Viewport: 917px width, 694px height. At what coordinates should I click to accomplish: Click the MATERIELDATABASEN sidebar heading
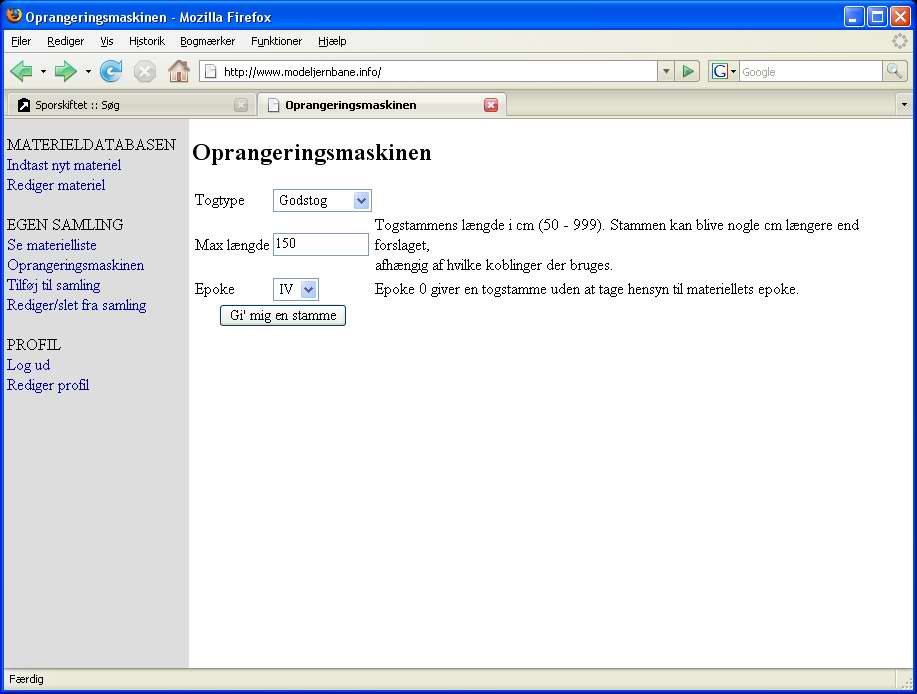[91, 145]
